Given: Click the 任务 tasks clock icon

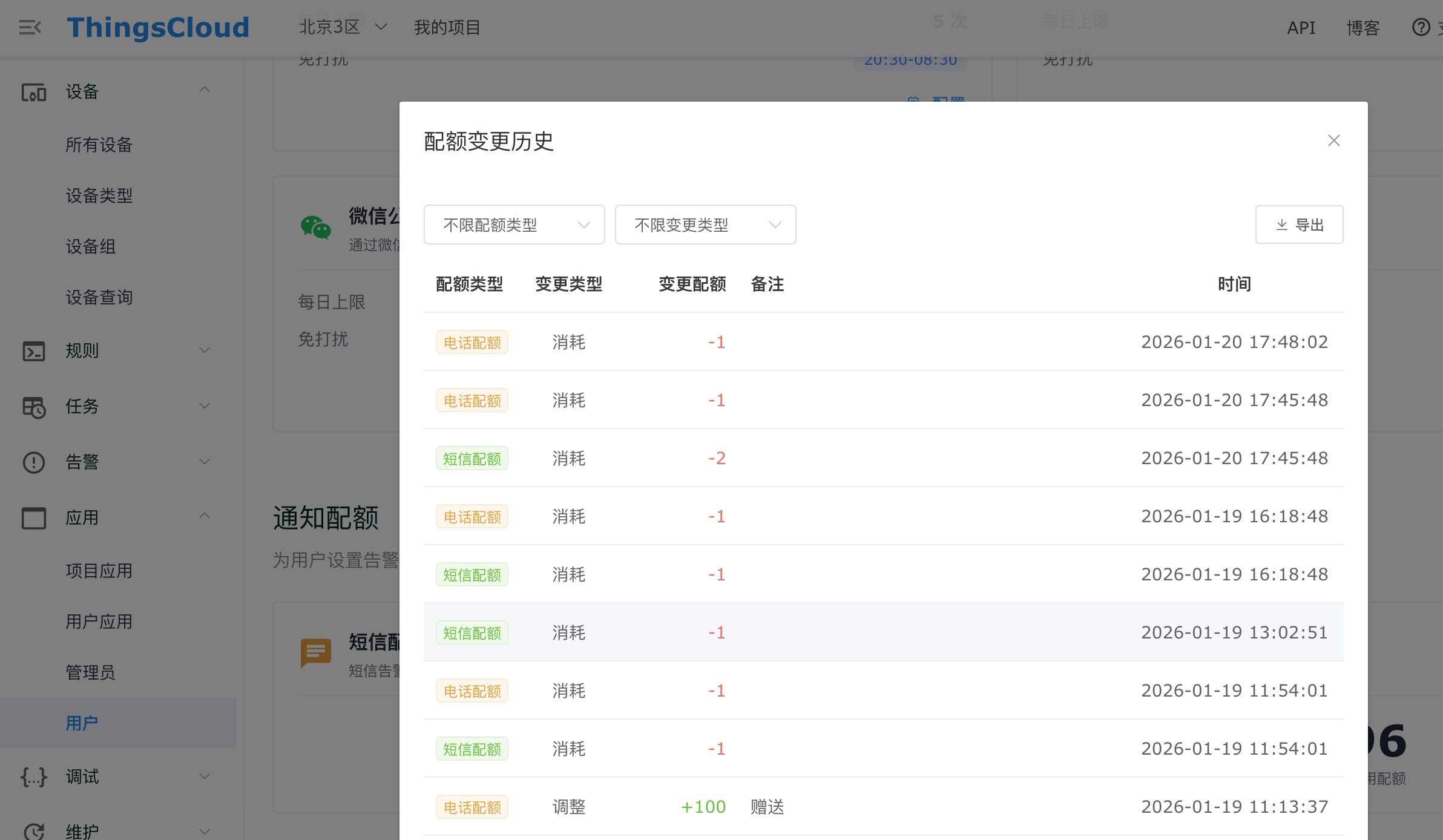Looking at the screenshot, I should click(x=34, y=407).
